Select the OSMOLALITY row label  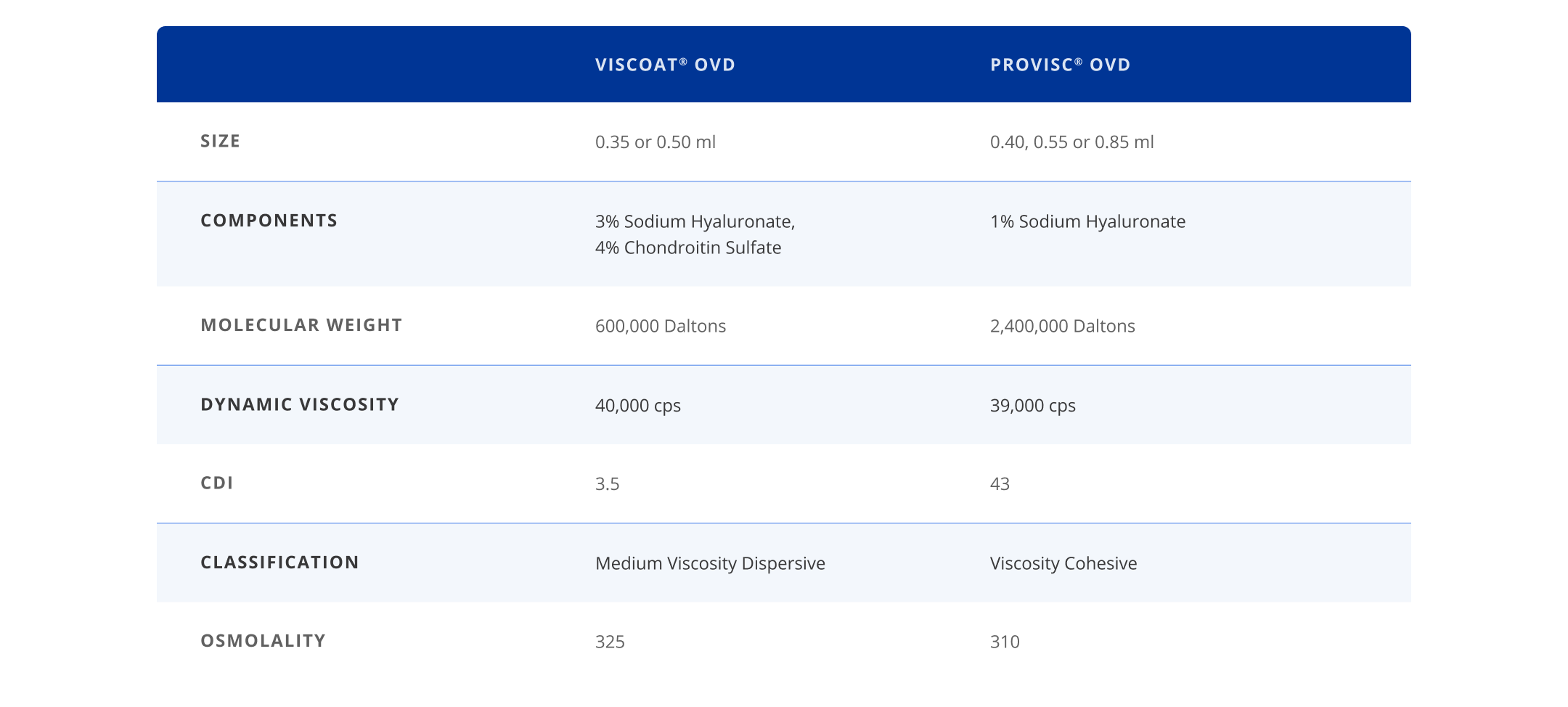(x=263, y=641)
